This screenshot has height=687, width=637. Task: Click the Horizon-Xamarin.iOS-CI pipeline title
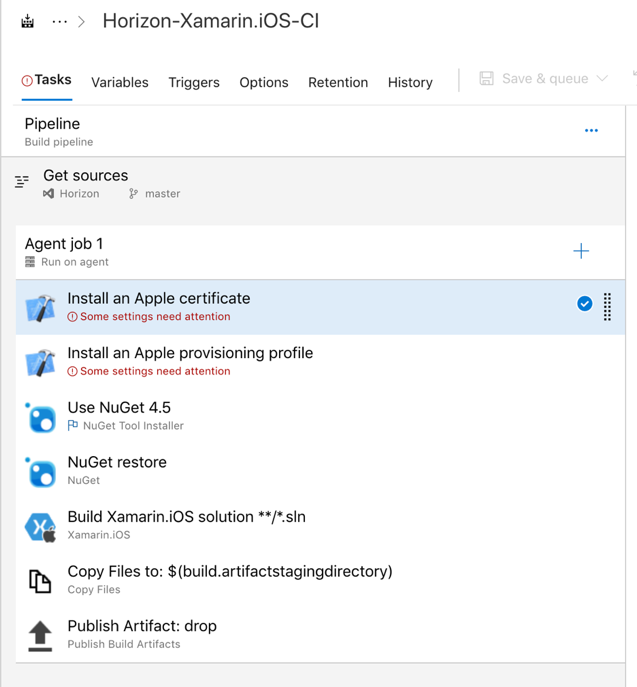(211, 21)
